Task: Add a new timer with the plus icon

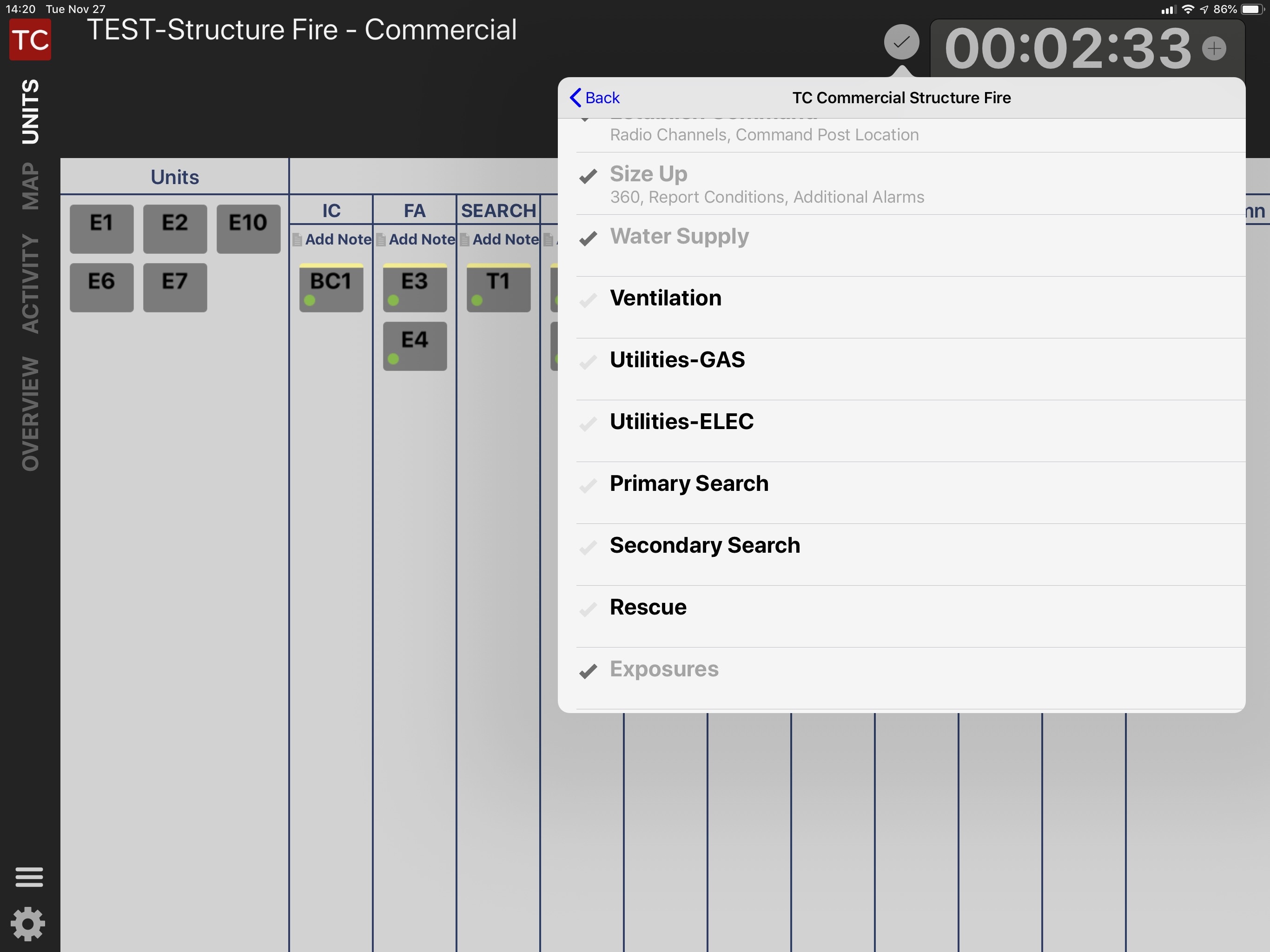Action: coord(1214,48)
